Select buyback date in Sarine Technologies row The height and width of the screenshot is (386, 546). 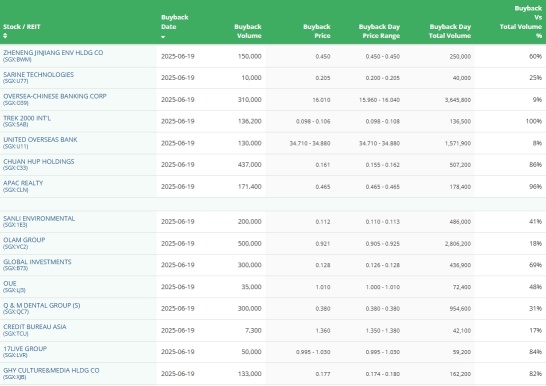coord(178,78)
